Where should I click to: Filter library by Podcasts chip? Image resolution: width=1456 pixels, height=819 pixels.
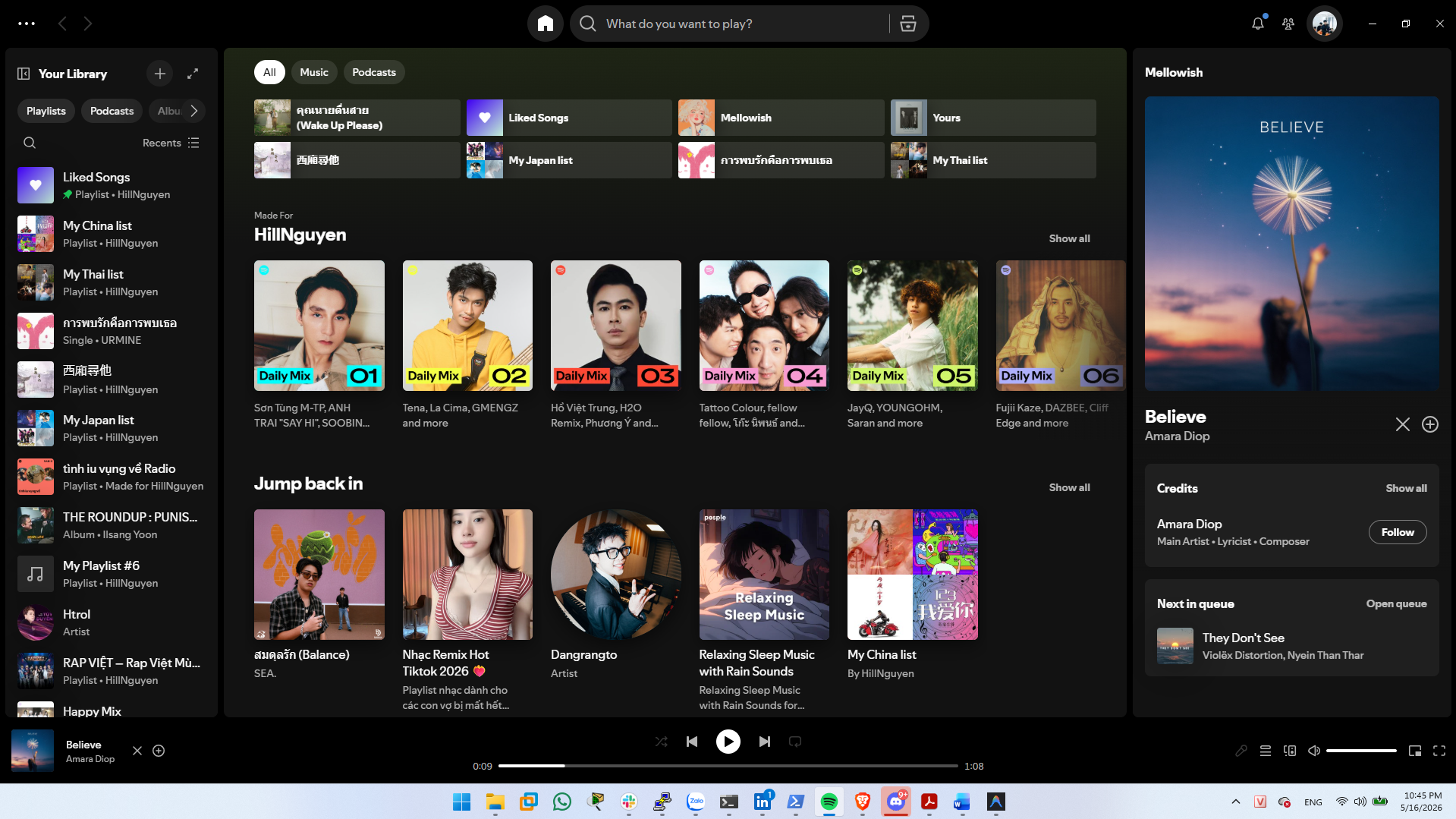pos(112,111)
